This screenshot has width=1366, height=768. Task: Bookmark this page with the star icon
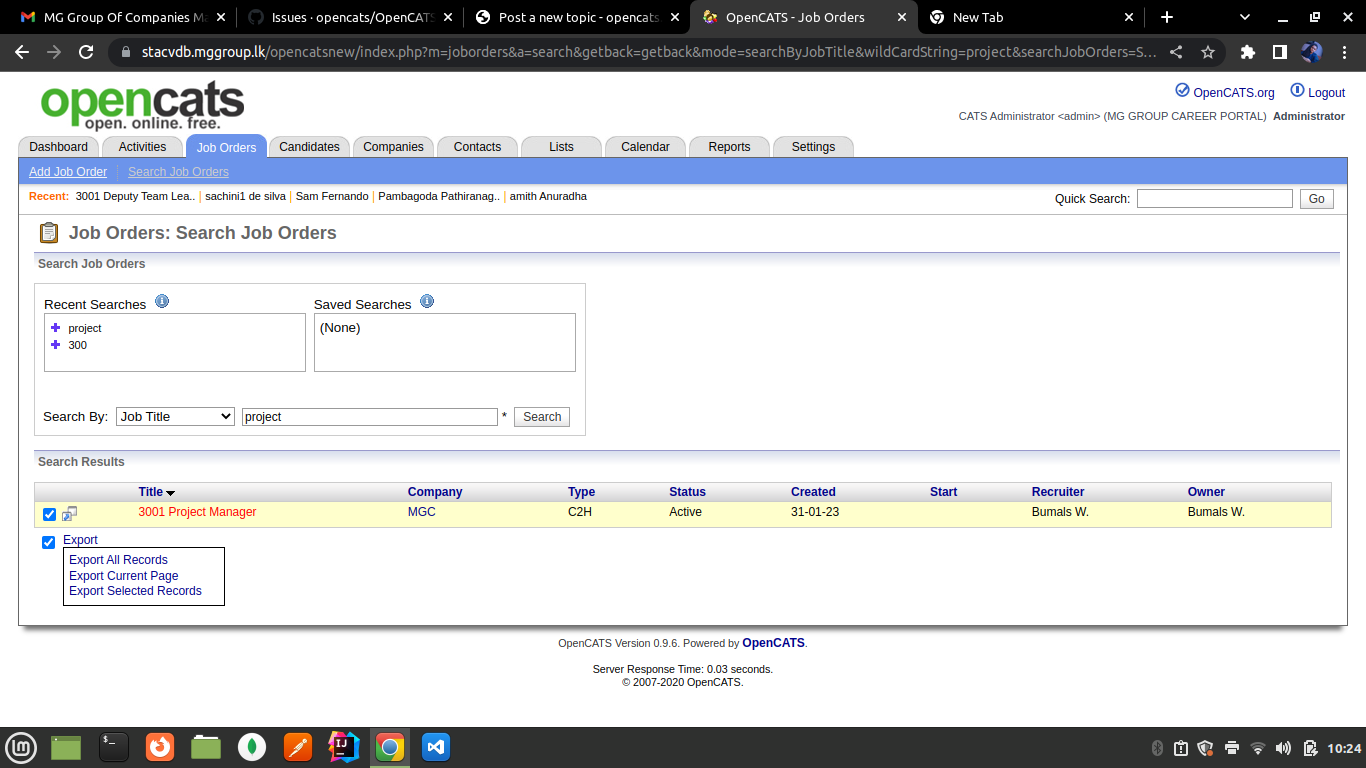pos(1208,53)
